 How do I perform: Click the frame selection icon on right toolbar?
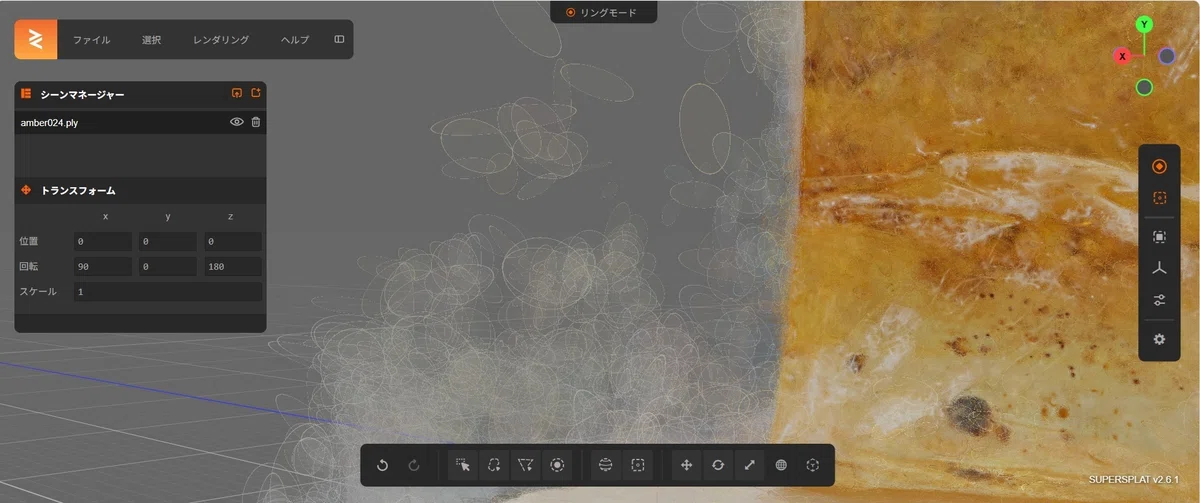(x=1159, y=237)
